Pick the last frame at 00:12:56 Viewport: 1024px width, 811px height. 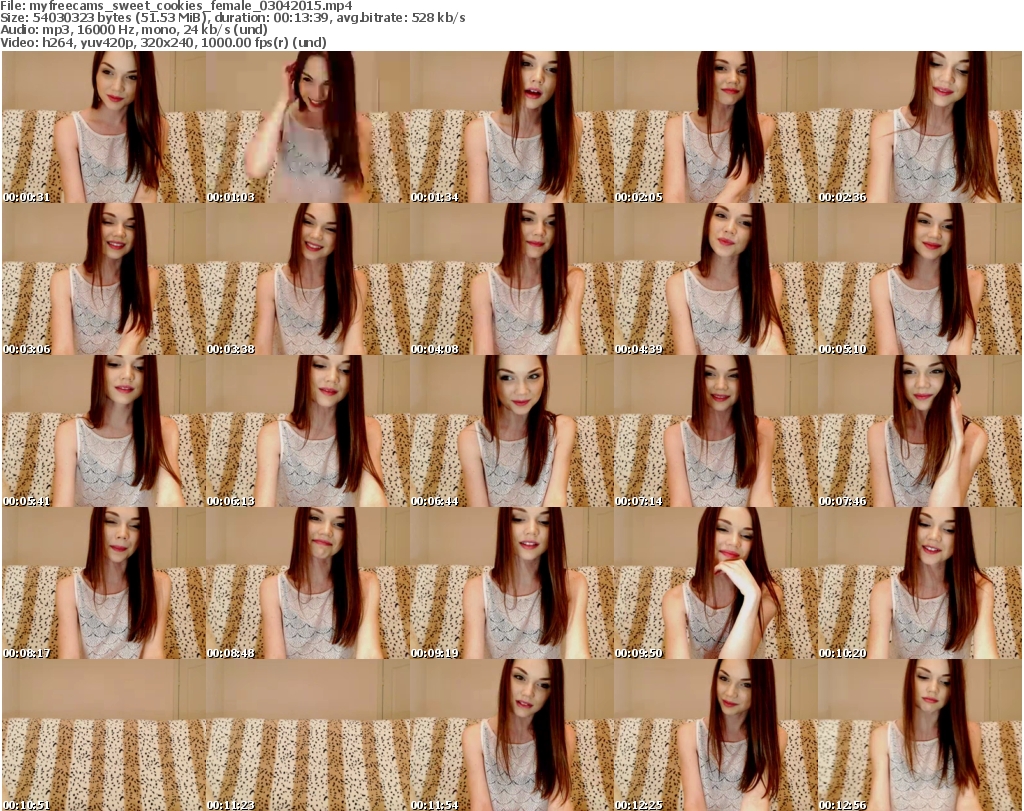coord(920,735)
